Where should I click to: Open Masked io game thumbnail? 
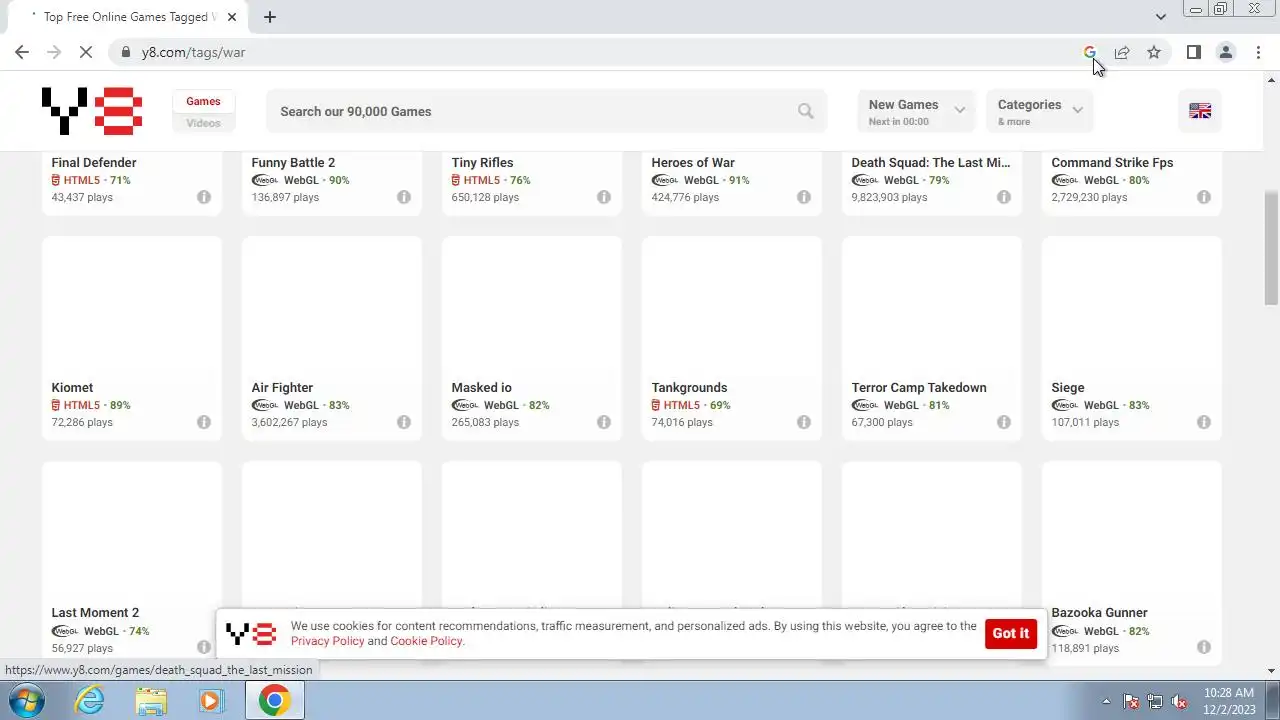[x=532, y=306]
